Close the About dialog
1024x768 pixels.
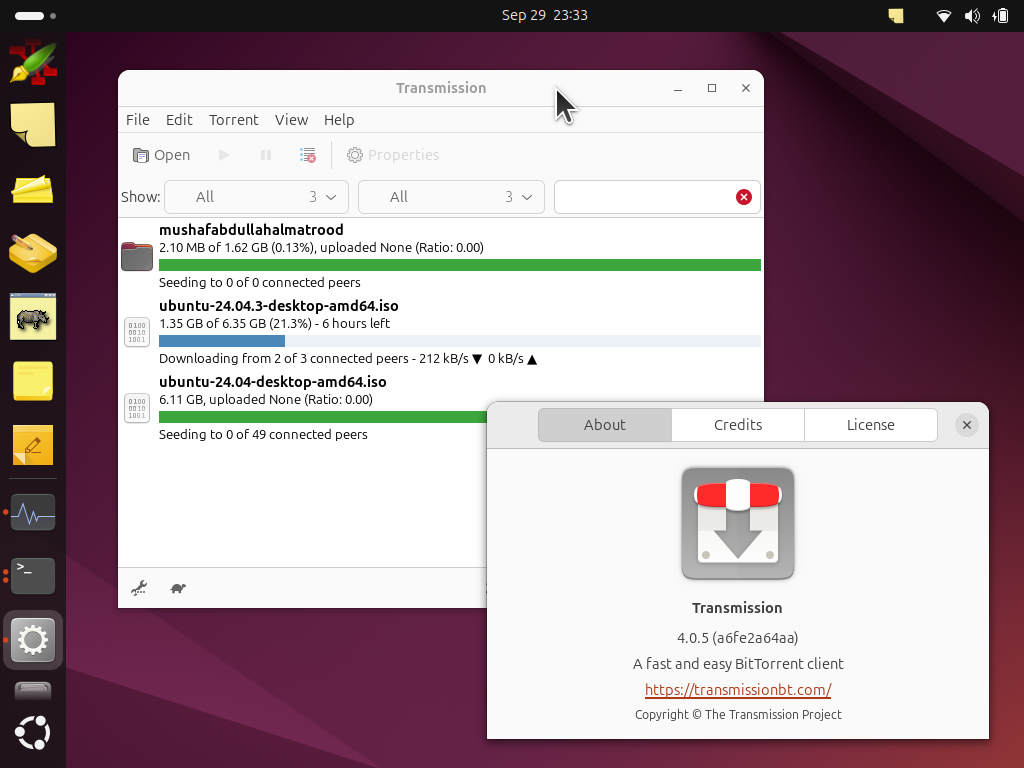click(967, 425)
